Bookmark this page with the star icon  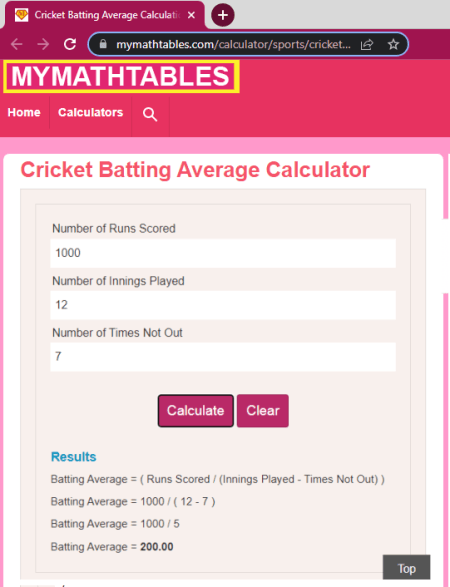point(393,45)
